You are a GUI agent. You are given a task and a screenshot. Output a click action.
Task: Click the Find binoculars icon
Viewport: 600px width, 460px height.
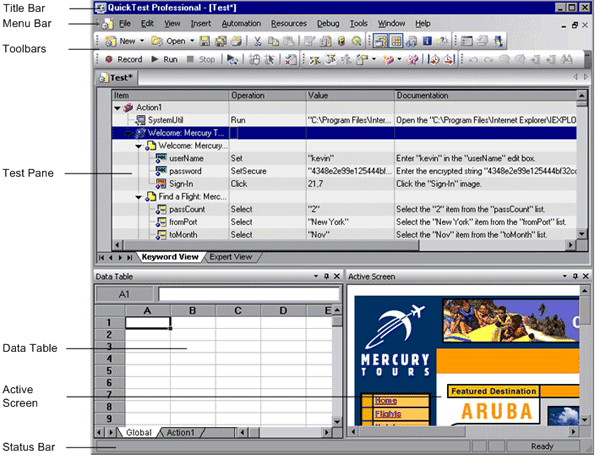tap(566, 60)
